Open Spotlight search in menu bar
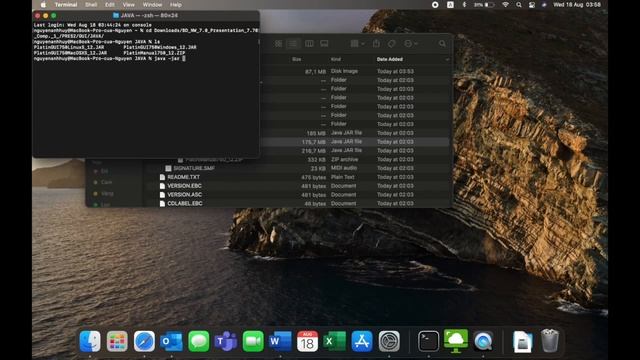Image resolution: width=640 pixels, height=360 pixels. click(518, 5)
